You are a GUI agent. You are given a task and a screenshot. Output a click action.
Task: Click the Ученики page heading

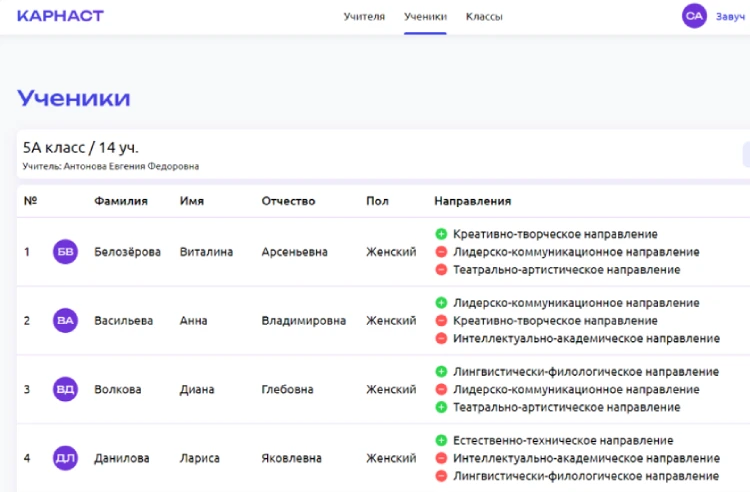pos(74,98)
